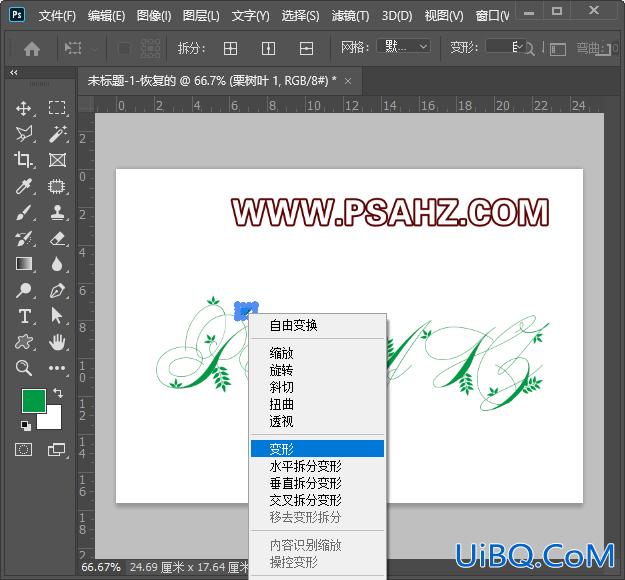Viewport: 625px width, 580px height.
Task: Select the Custom Shape tool
Action: (24, 342)
